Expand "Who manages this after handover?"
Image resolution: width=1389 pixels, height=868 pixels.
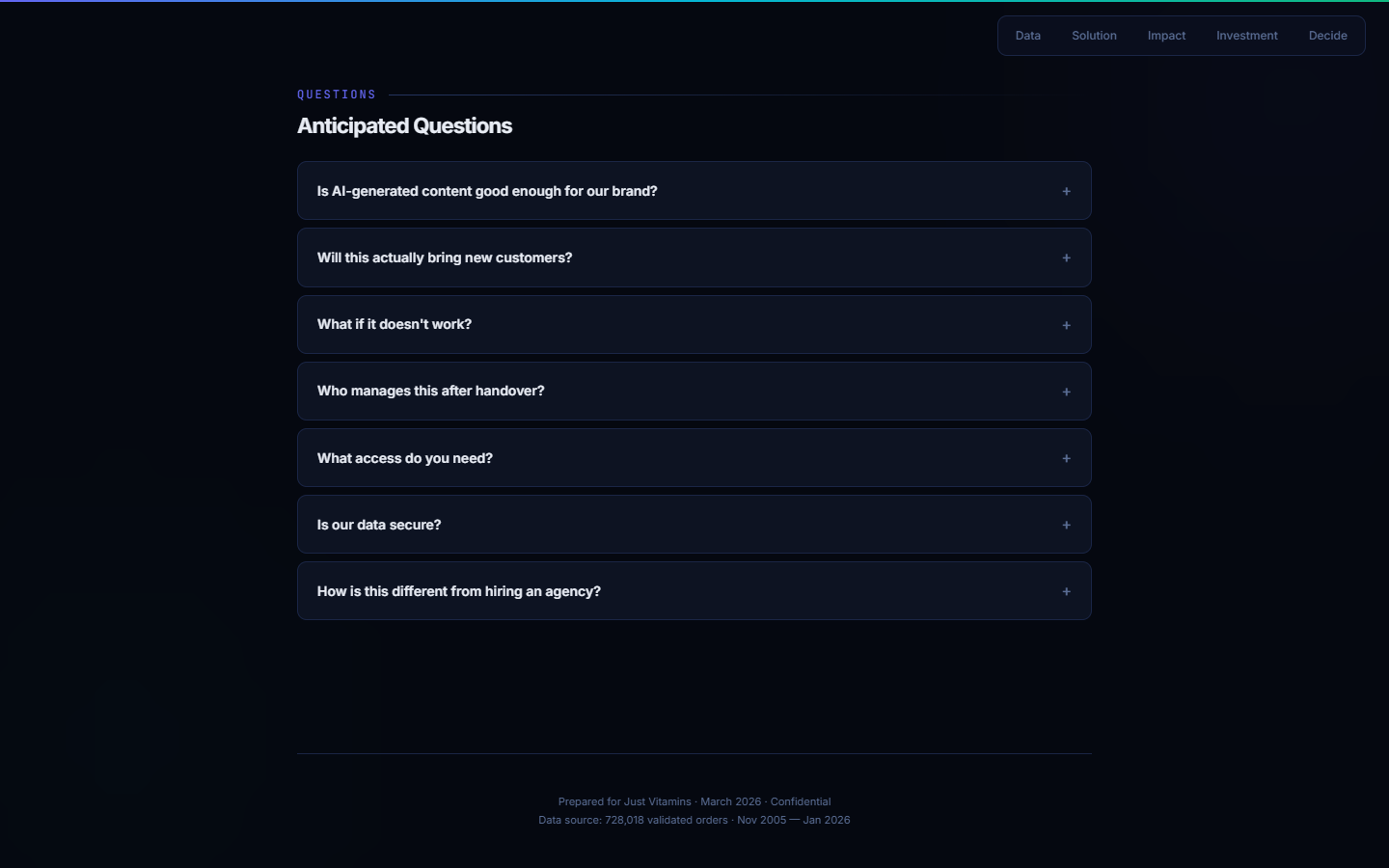tap(431, 391)
